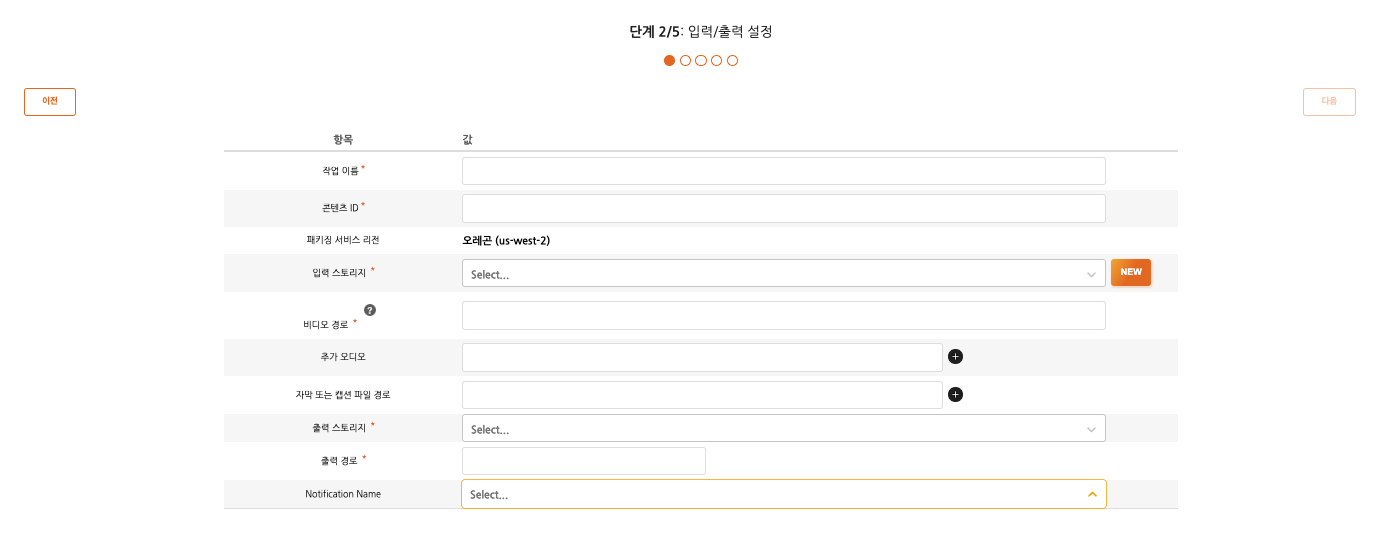1394x542 pixels.
Task: Select the fourth step indicator circle
Action: point(717,61)
